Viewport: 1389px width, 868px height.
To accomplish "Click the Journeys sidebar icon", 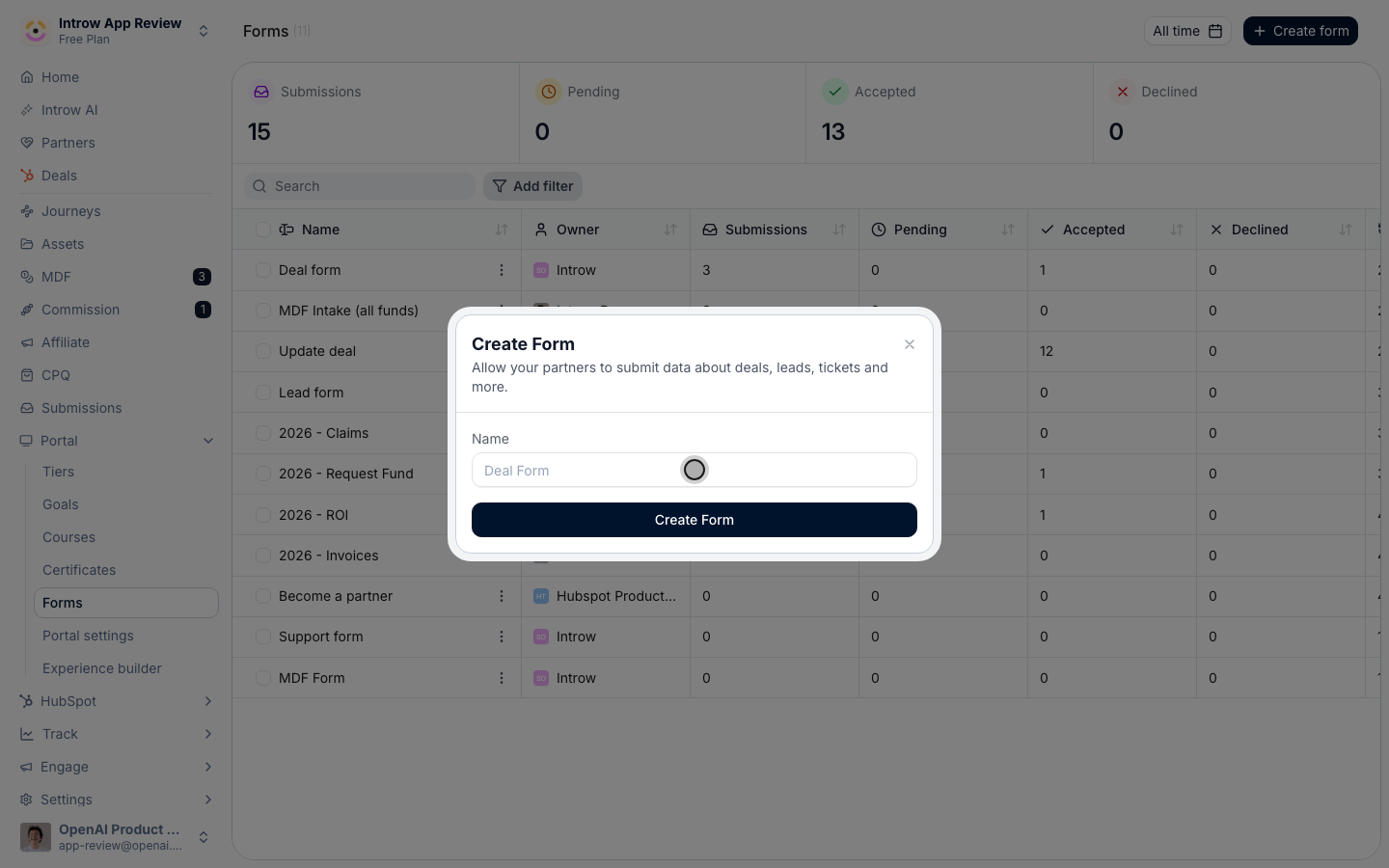I will pos(27,211).
